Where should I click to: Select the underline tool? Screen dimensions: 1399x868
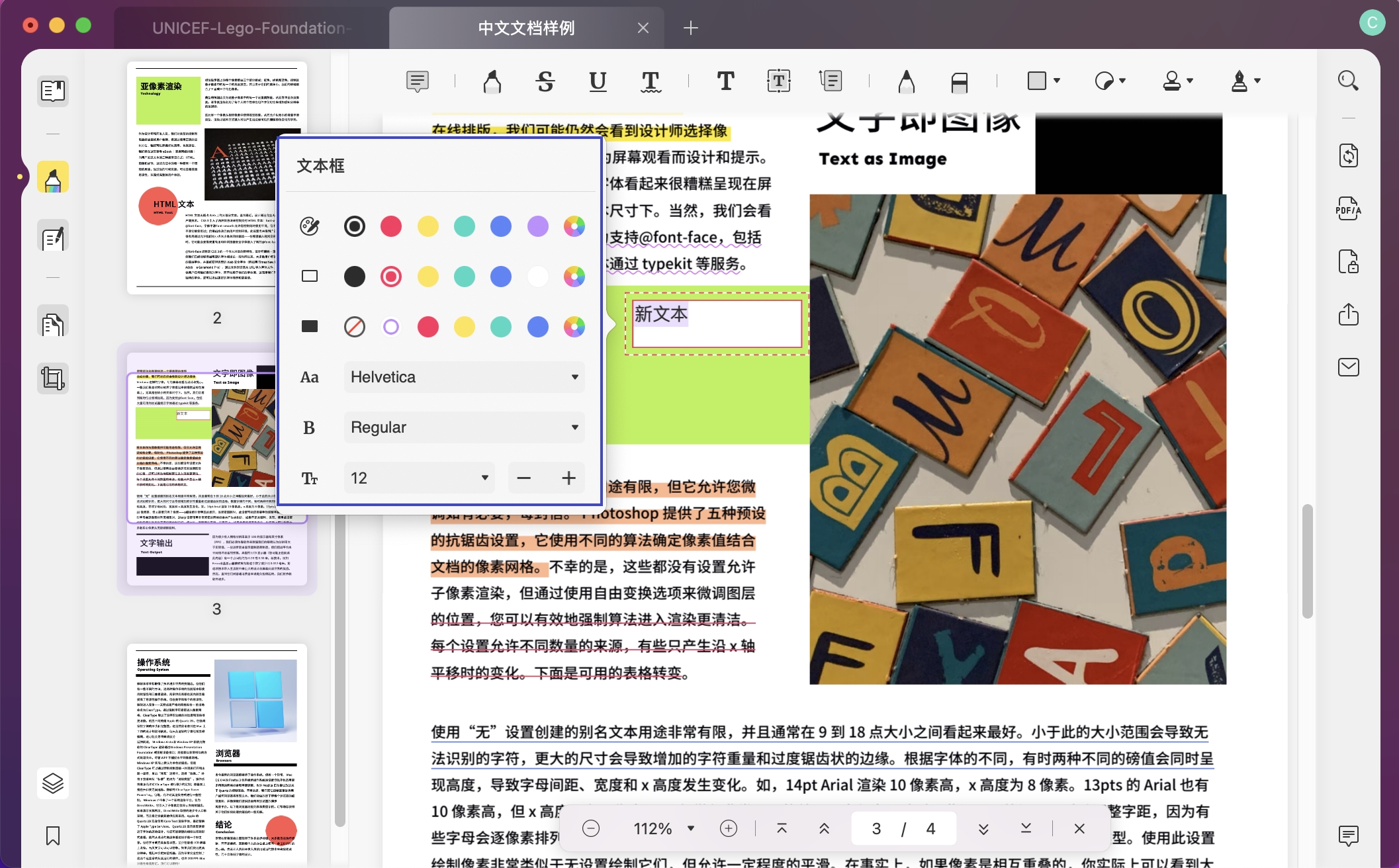pyautogui.click(x=598, y=81)
